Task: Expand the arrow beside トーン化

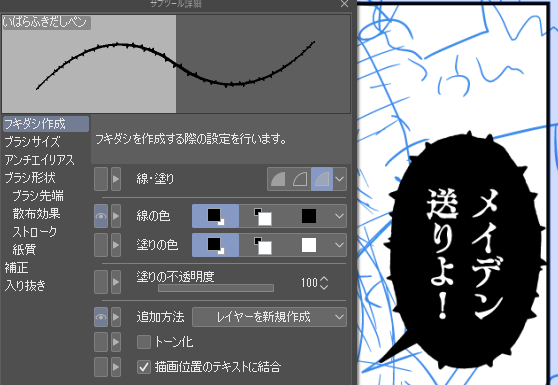Action: click(x=116, y=342)
